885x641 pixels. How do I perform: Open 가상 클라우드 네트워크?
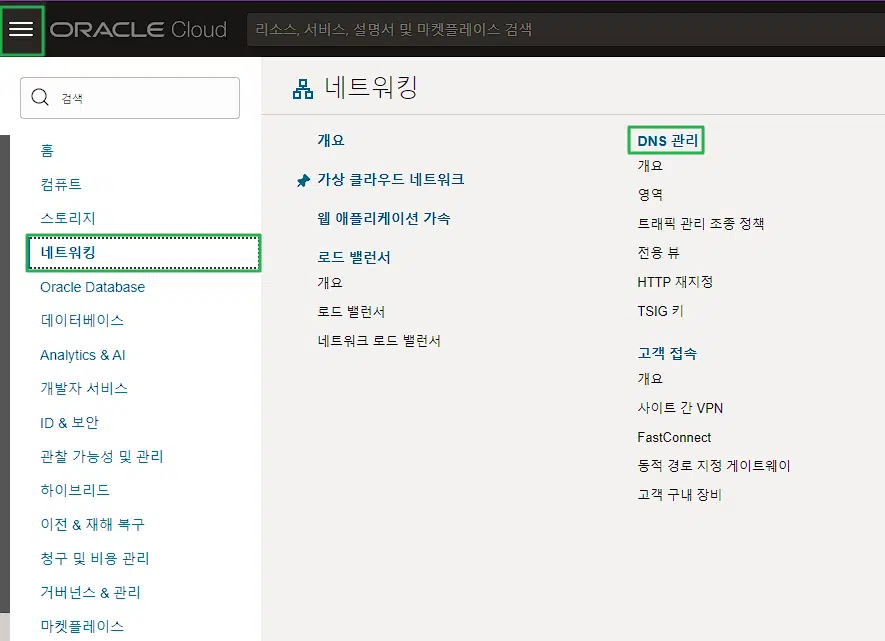[391, 179]
